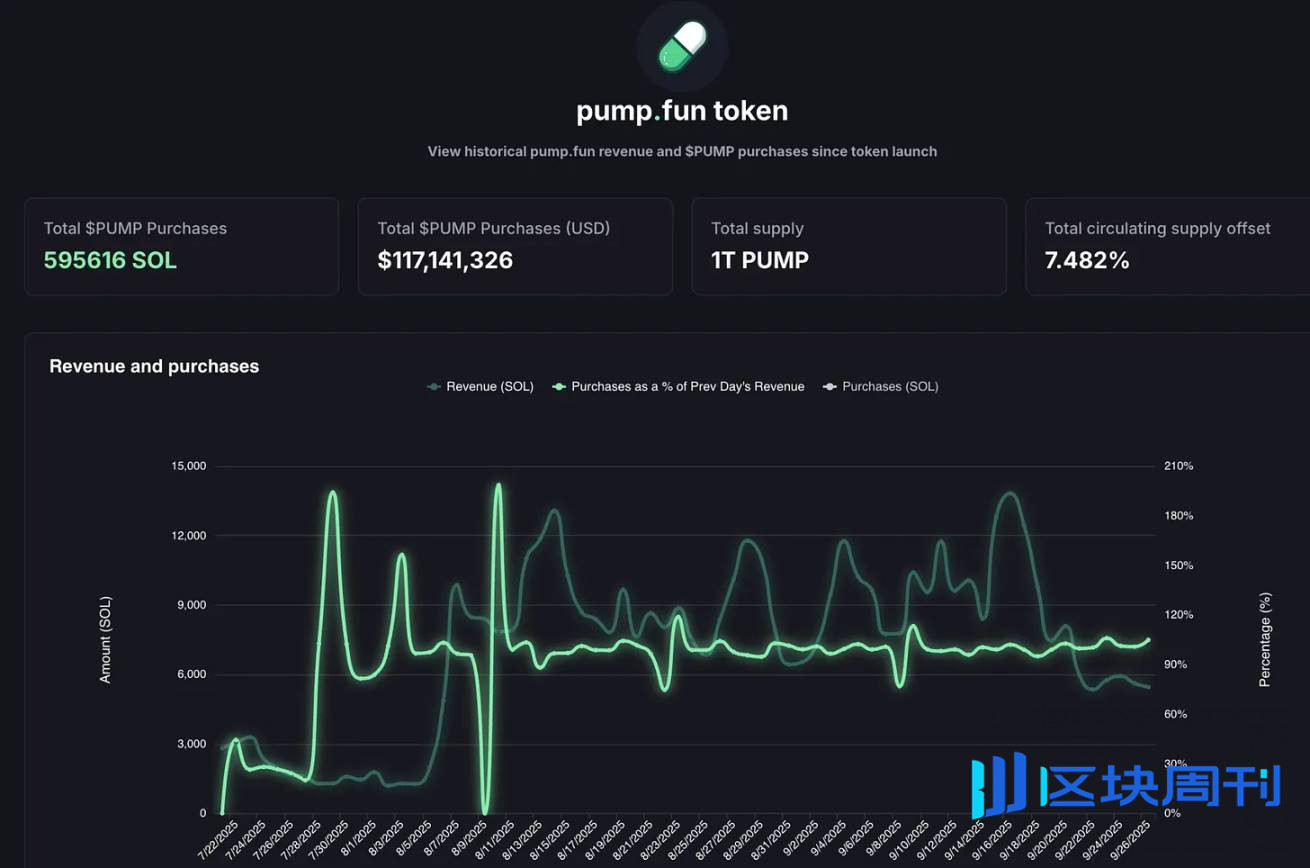Toggle the Revenue (SOL) legend series

coord(480,386)
